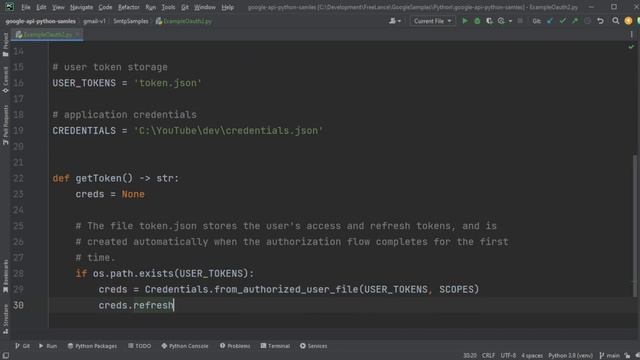
Task: Open the Run tool window at the bottom
Action: coord(48,346)
